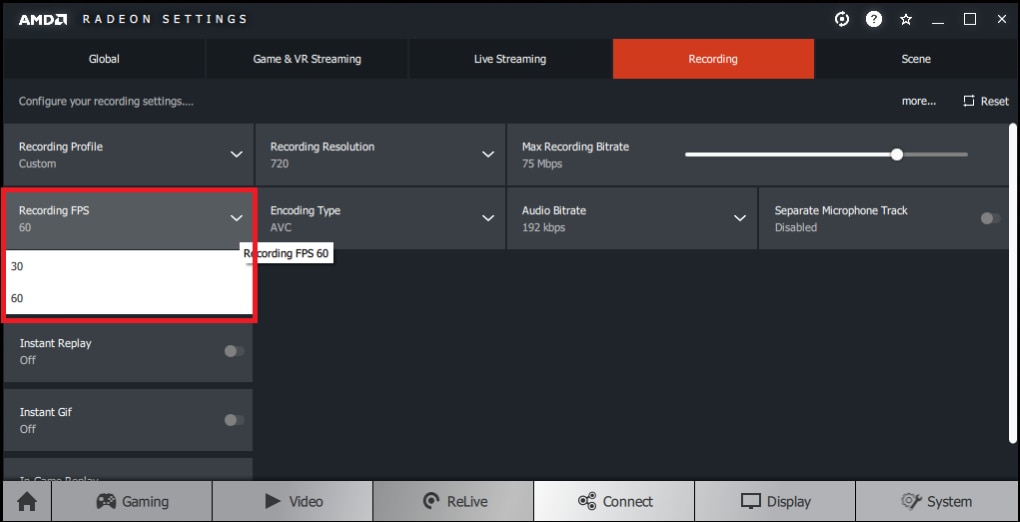The height and width of the screenshot is (522, 1020).
Task: Open the Gaming section
Action: click(x=132, y=501)
